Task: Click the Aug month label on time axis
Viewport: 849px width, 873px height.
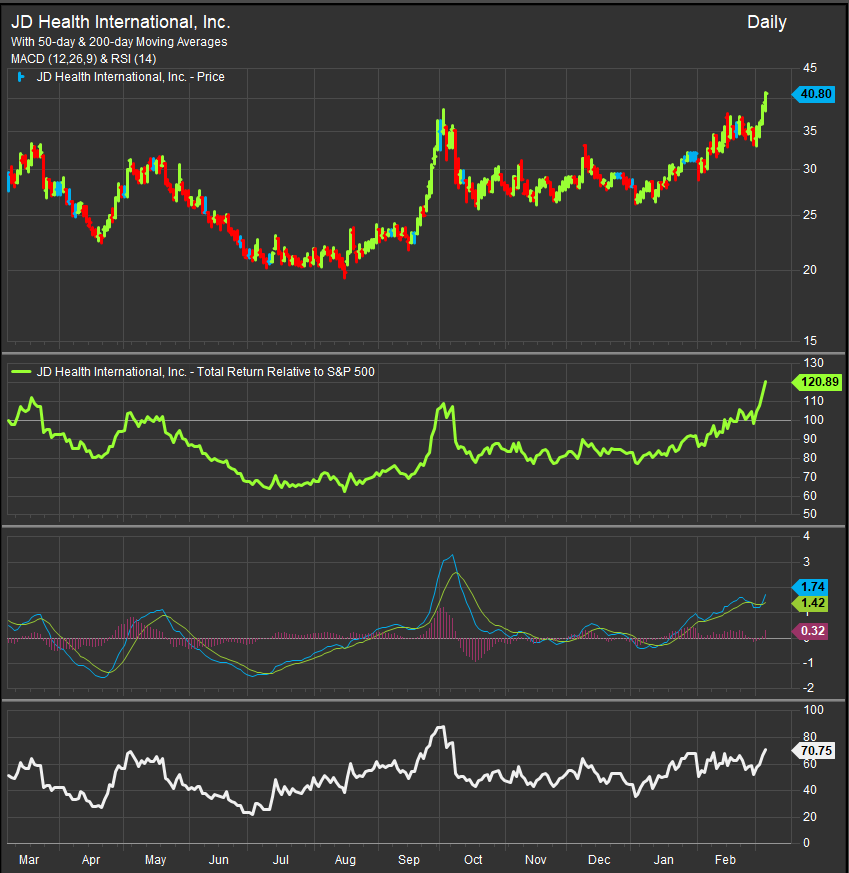Action: (x=345, y=860)
